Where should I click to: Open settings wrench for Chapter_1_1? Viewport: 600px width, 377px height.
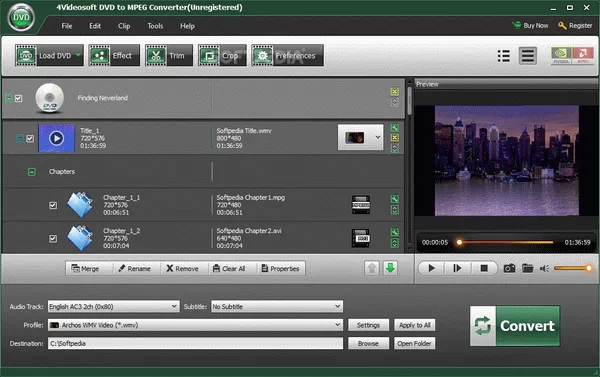coord(395,199)
